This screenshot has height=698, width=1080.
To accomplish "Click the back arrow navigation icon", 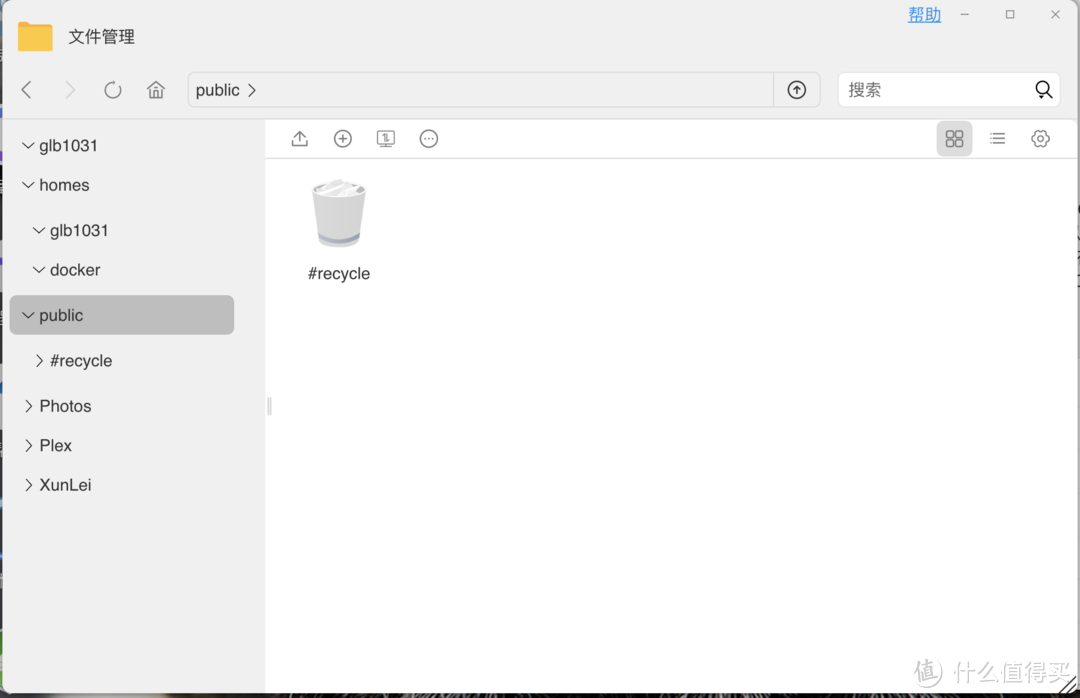I will [27, 90].
